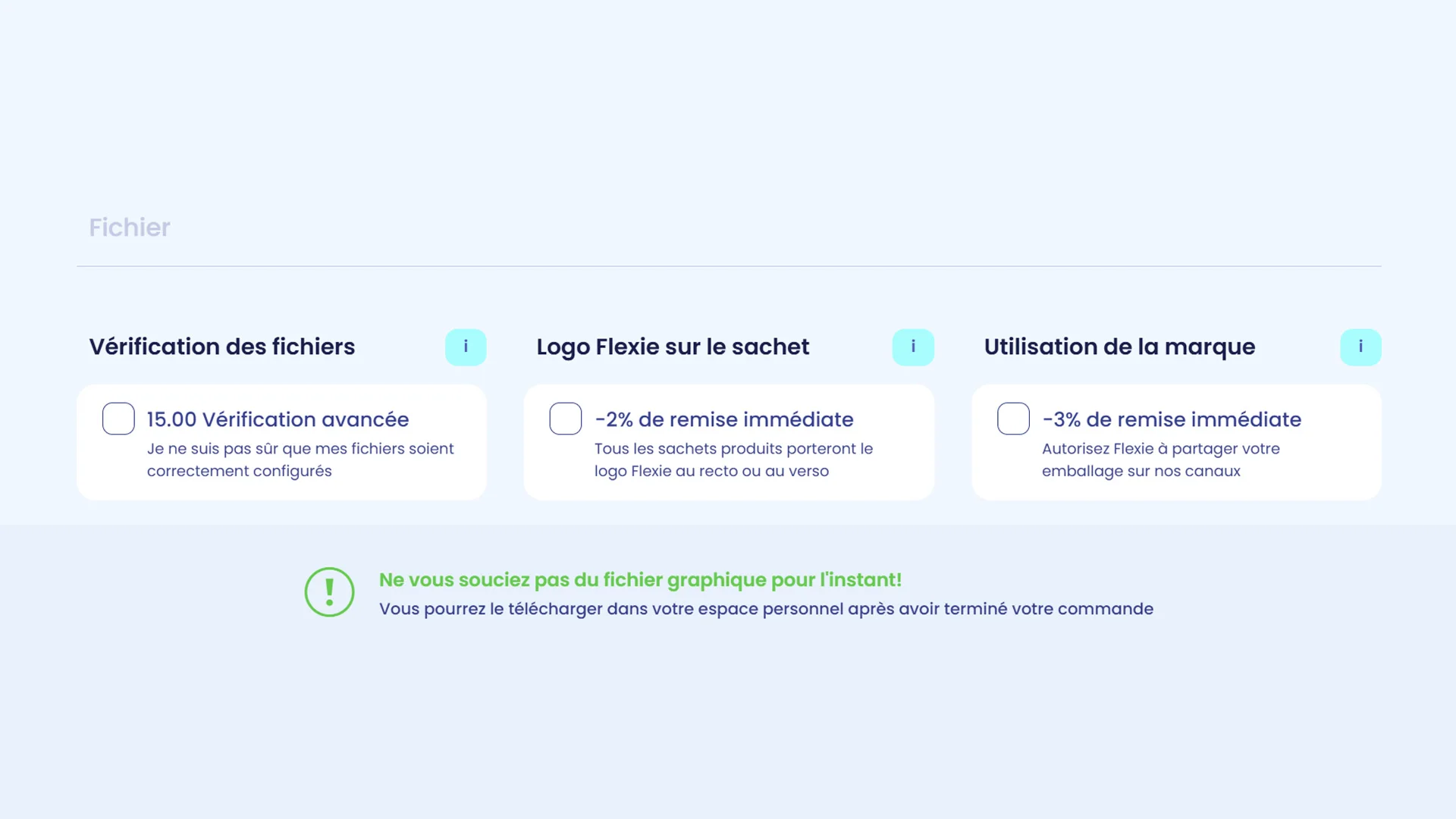Select the 15.00 Vérification avancée label
Screen dimensions: 1456x819
(x=278, y=419)
